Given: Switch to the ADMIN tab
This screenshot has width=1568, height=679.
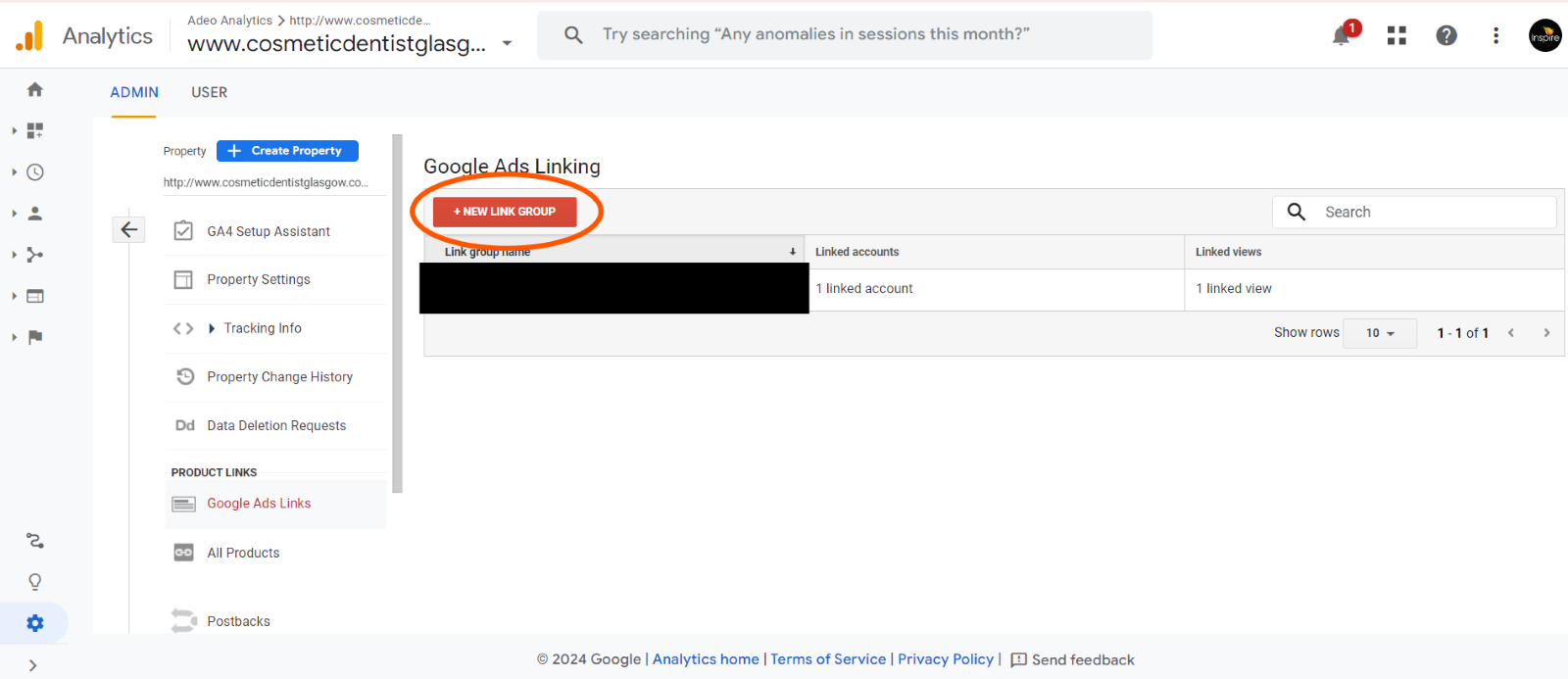Looking at the screenshot, I should click(134, 92).
